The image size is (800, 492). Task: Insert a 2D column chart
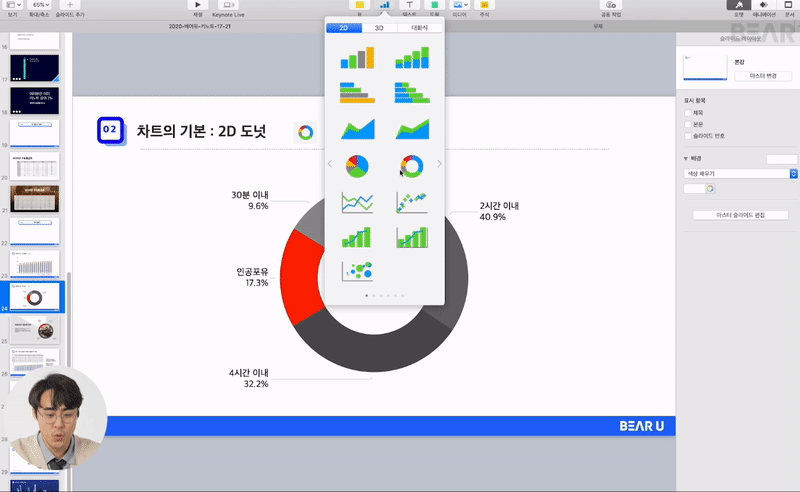(x=357, y=58)
